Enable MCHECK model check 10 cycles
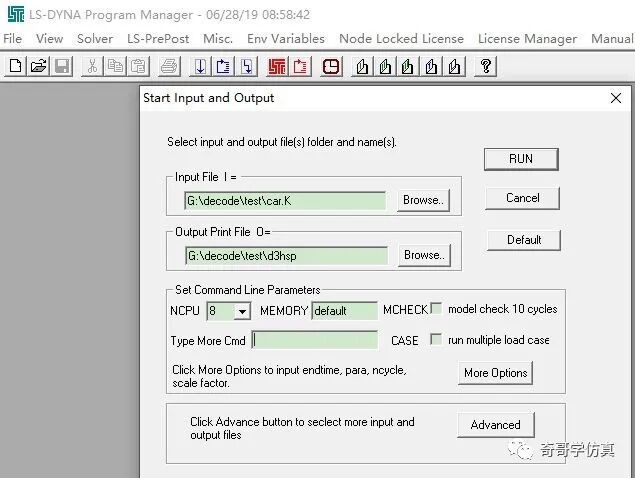 (x=436, y=308)
